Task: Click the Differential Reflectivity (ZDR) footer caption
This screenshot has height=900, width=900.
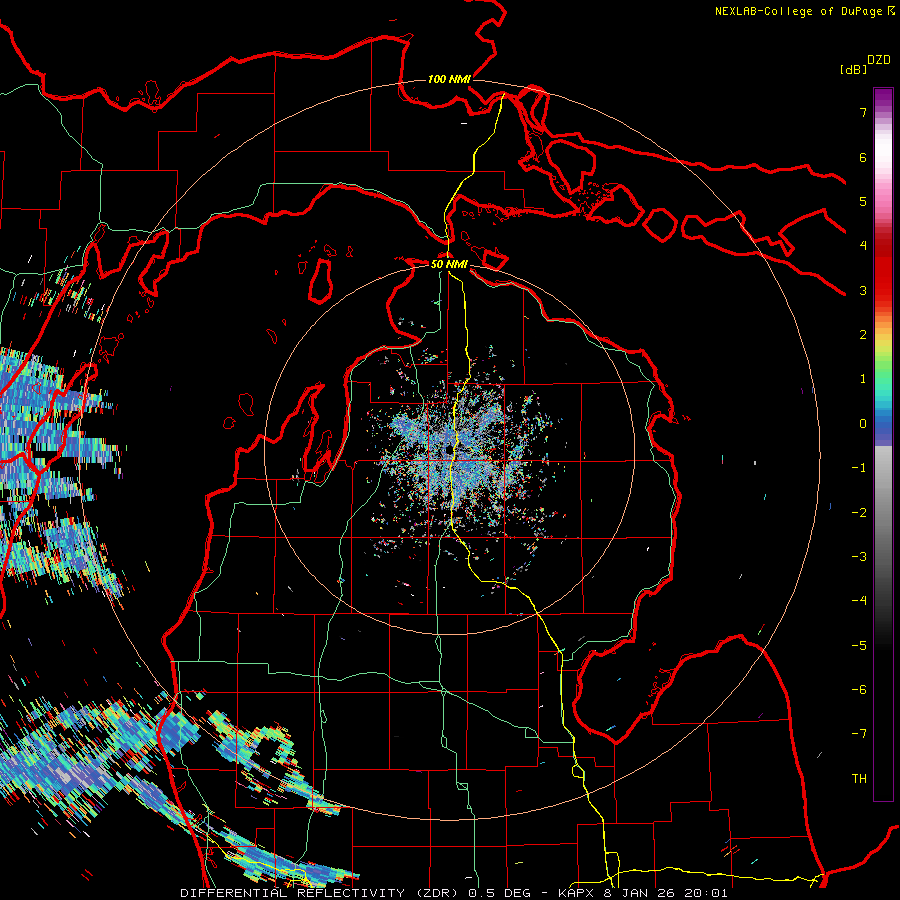Action: pyautogui.click(x=453, y=893)
